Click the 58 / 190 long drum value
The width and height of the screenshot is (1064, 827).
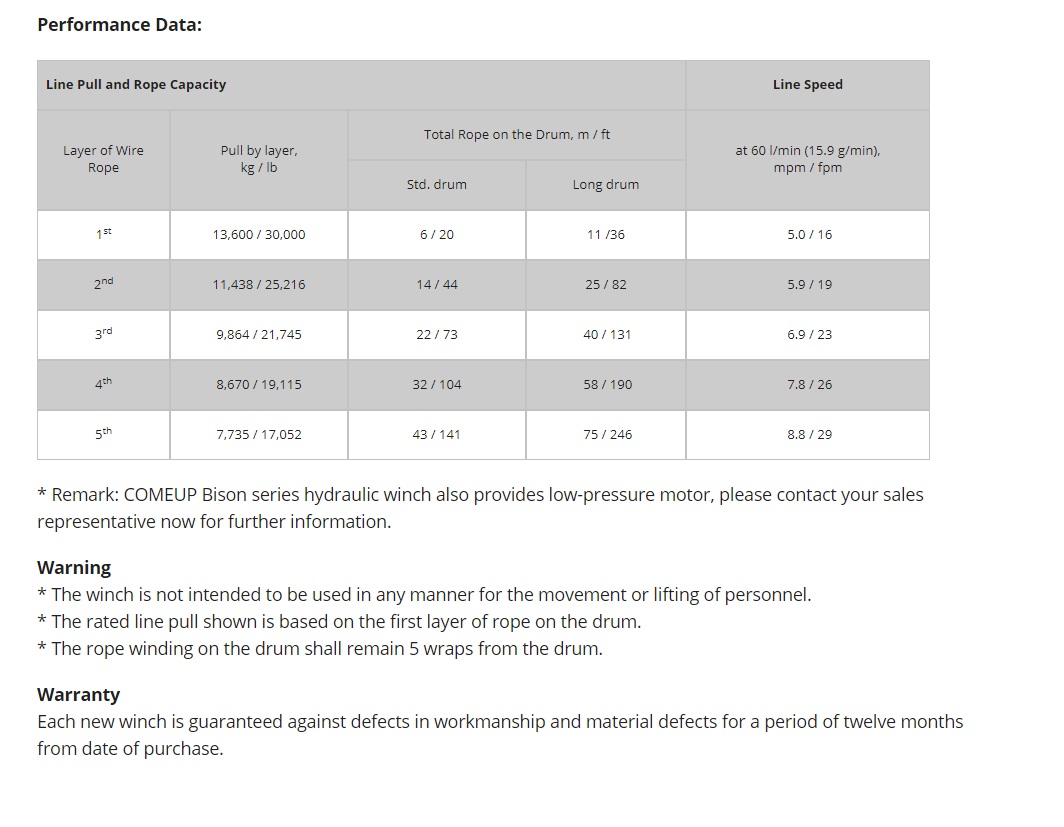point(607,385)
